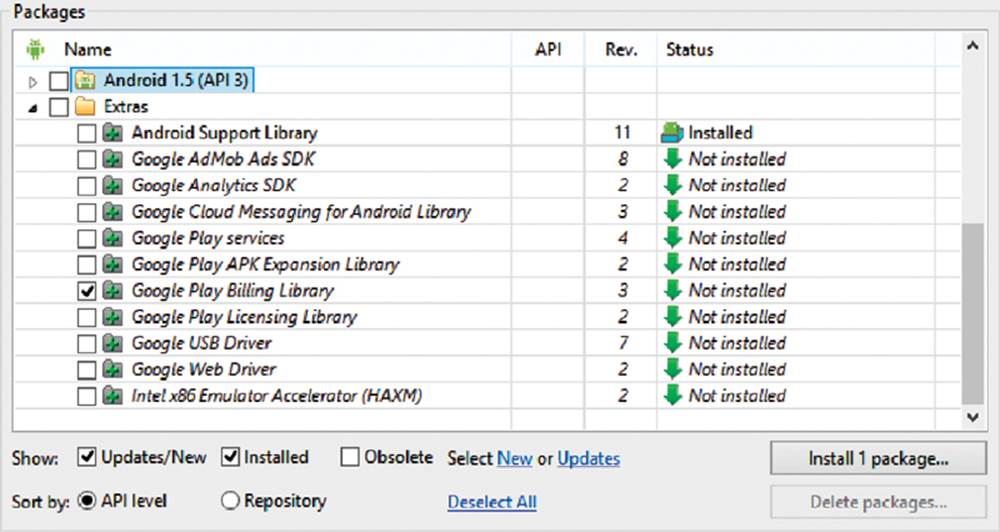1000x532 pixels.
Task: Click the Google Play services package icon
Action: (x=113, y=238)
